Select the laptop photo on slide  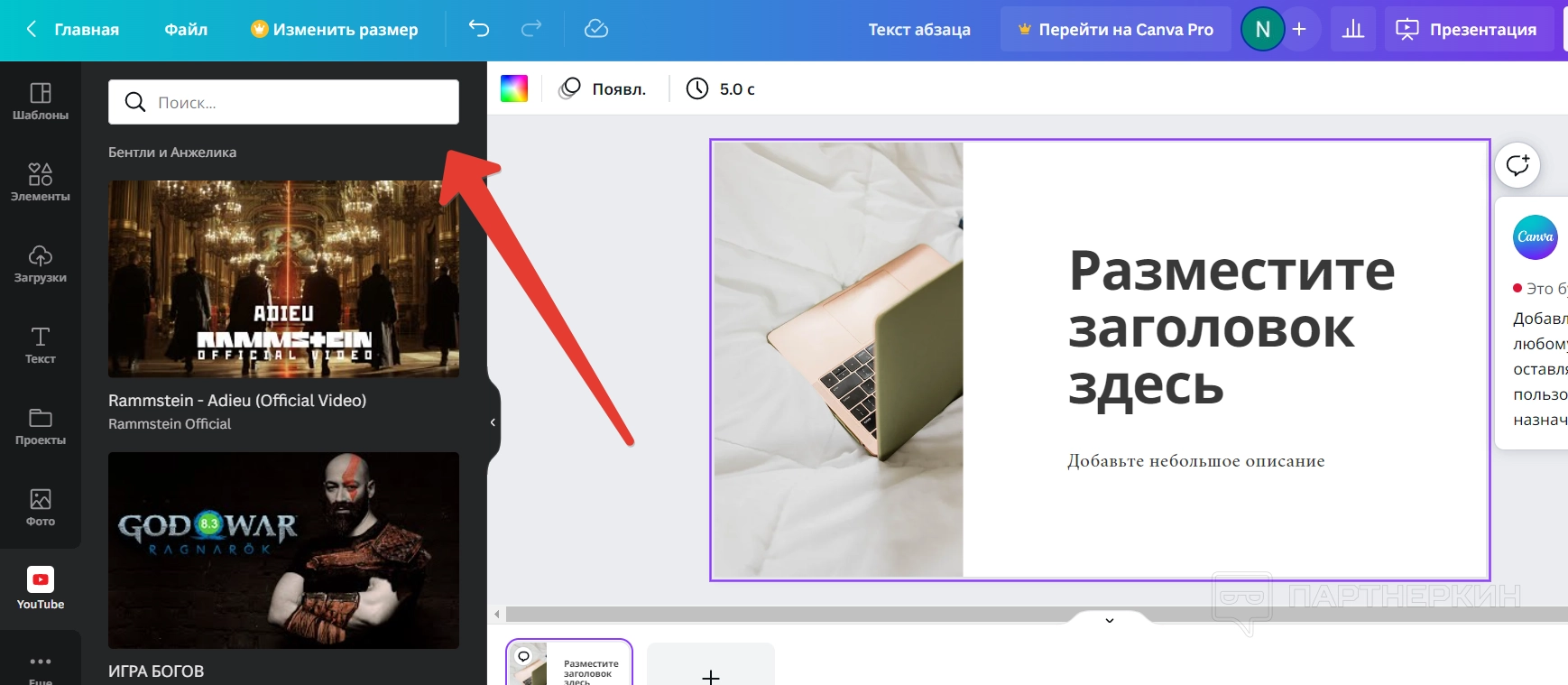[838, 359]
